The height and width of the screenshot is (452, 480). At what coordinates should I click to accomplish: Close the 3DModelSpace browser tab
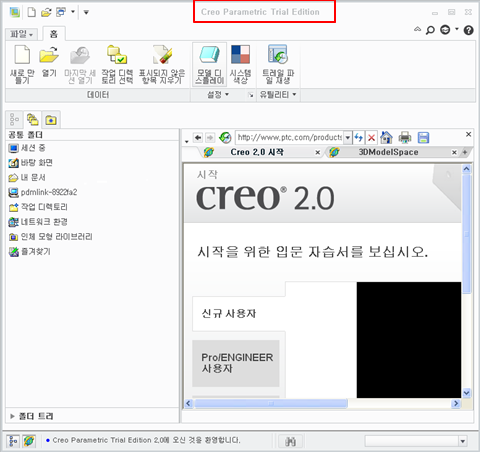(x=454, y=152)
